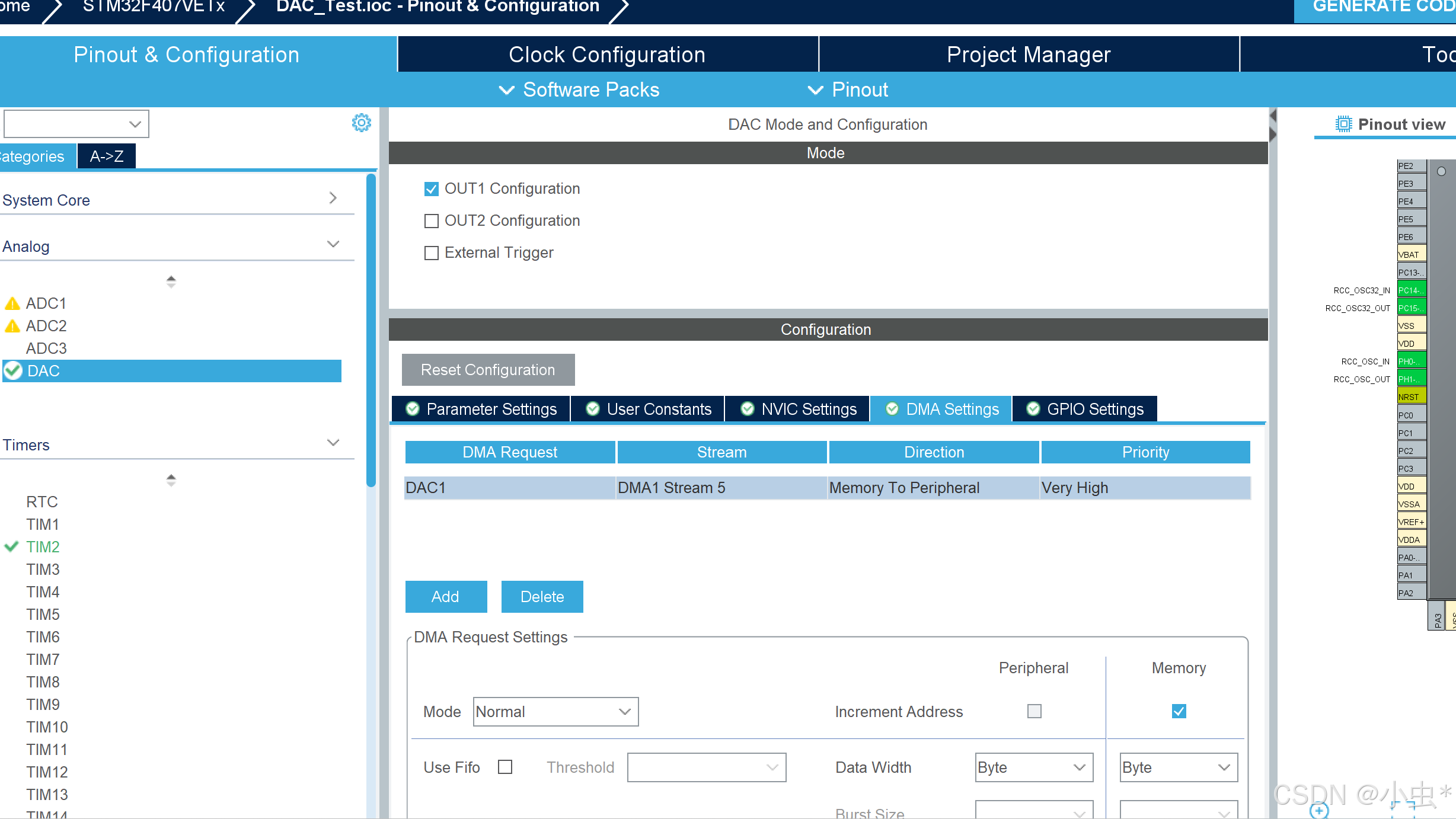Toggle External Trigger checkbox
This screenshot has width=1456, height=819.
pos(432,253)
